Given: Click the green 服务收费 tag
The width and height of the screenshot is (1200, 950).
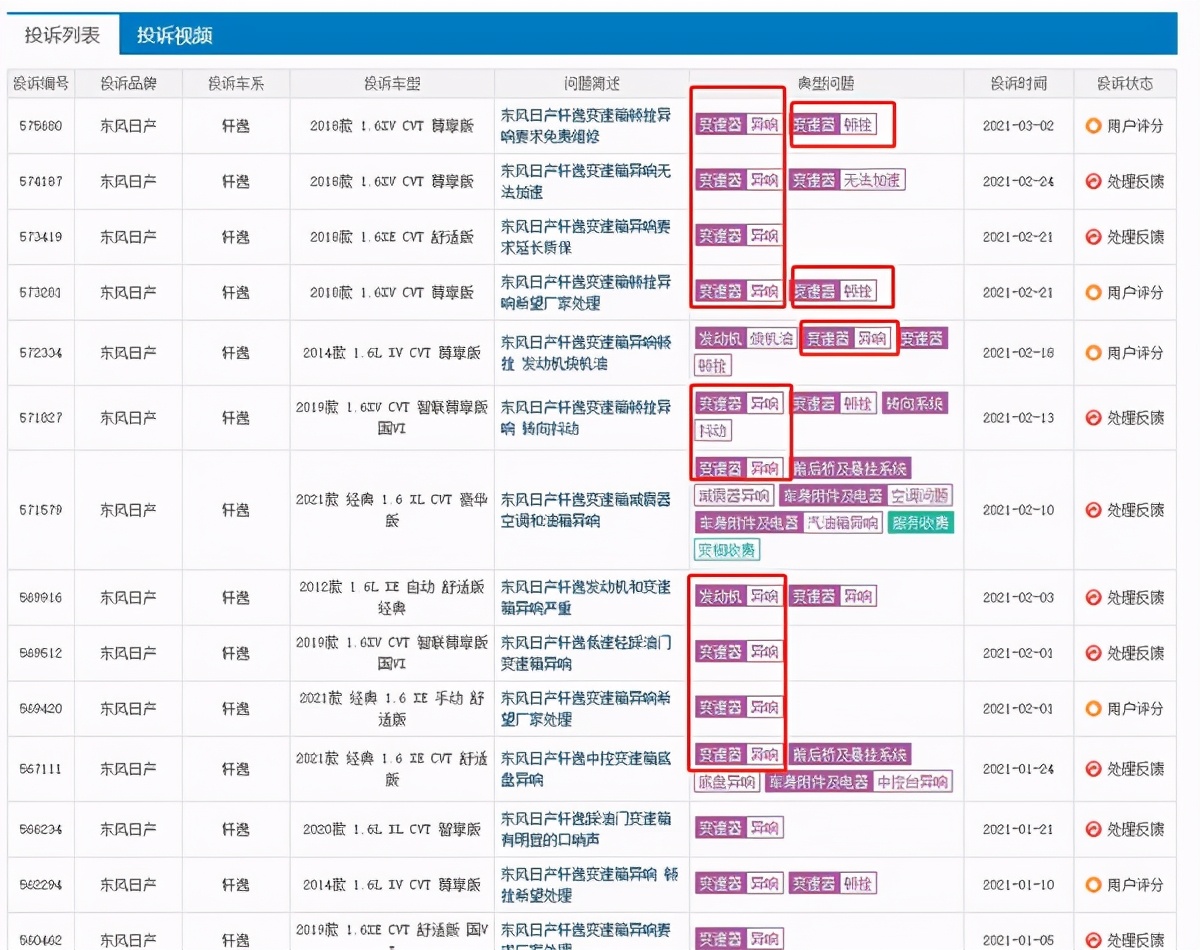Looking at the screenshot, I should click(x=920, y=523).
